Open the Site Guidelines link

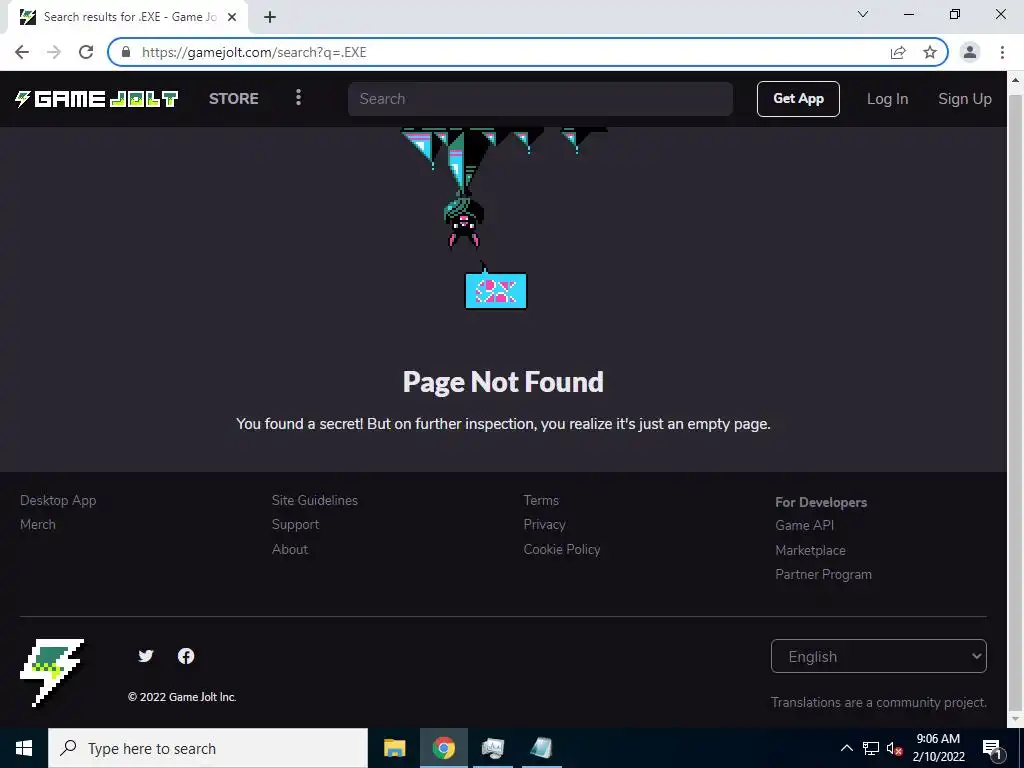click(315, 500)
